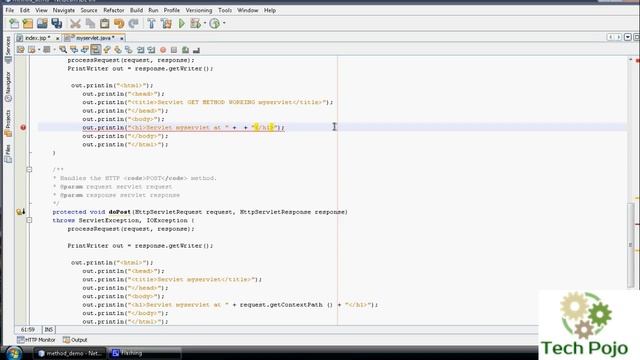Switch to the index.jsp editor tab

(37, 38)
